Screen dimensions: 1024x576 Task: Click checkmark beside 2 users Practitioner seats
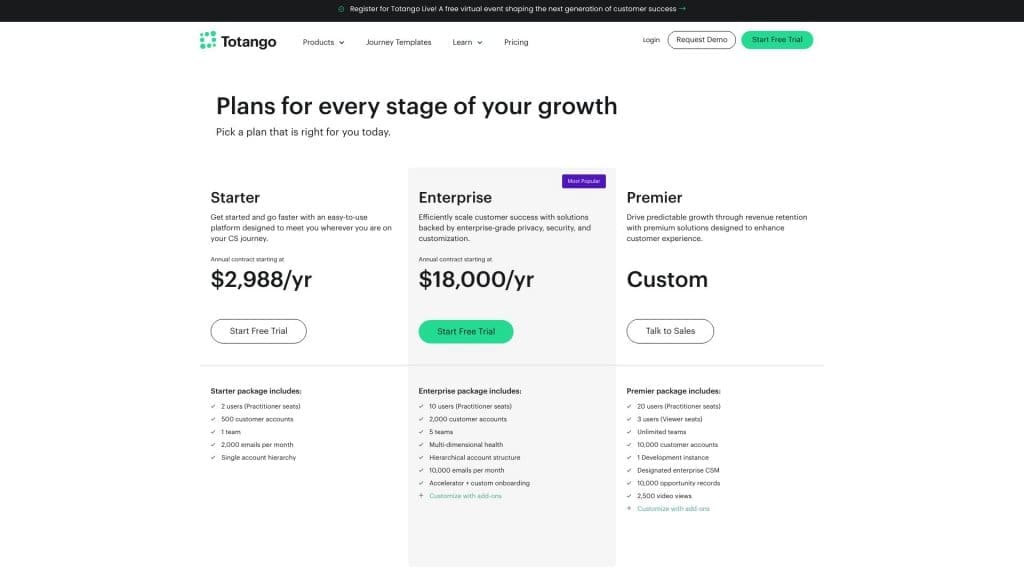(213, 406)
